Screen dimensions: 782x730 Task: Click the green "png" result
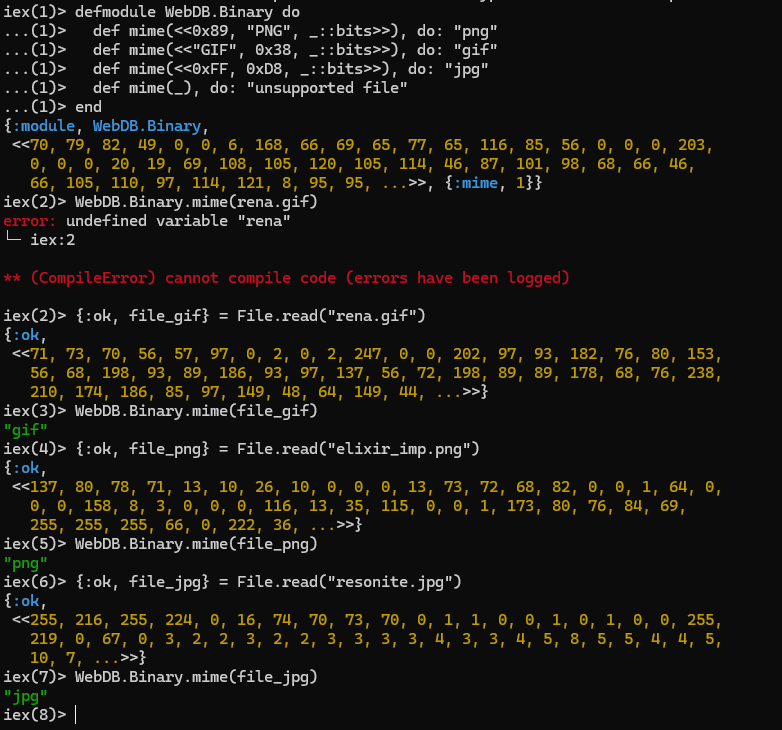coord(25,563)
